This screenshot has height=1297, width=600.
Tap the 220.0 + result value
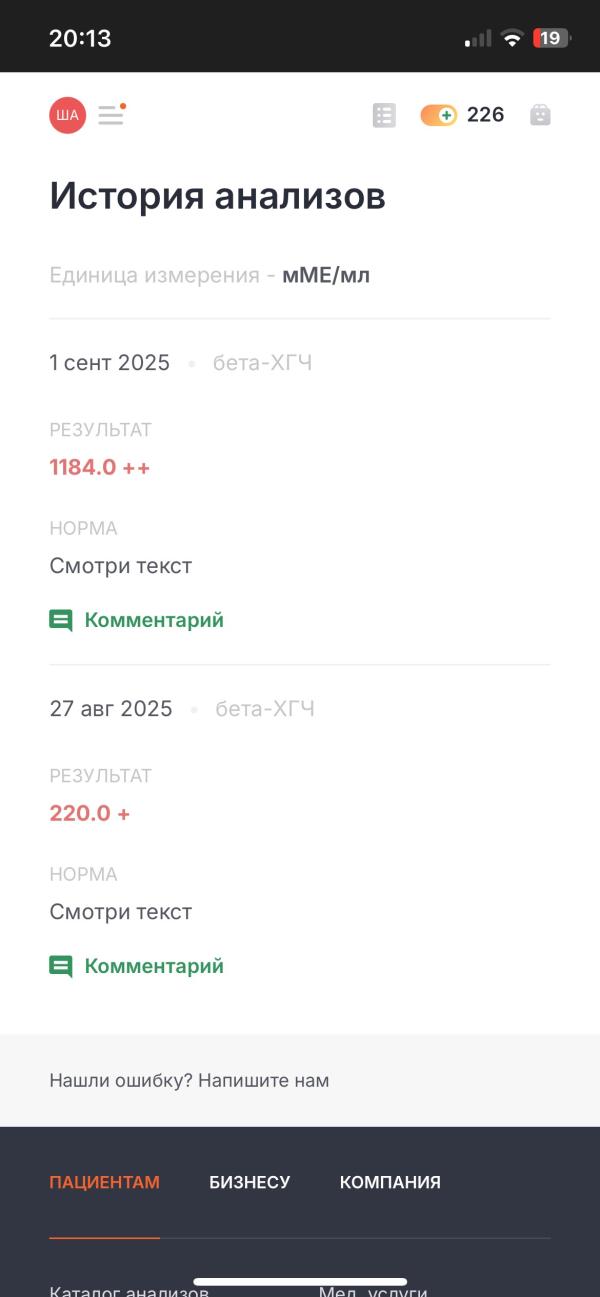click(89, 813)
